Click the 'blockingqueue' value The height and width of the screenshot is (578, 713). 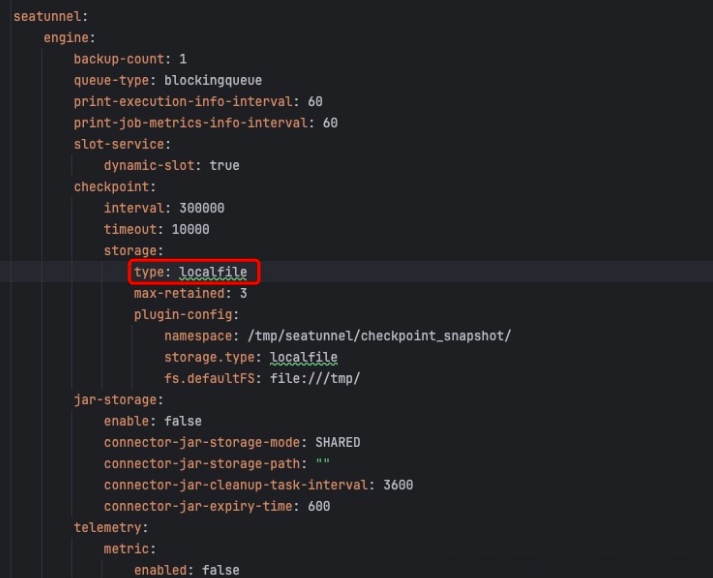(x=213, y=80)
